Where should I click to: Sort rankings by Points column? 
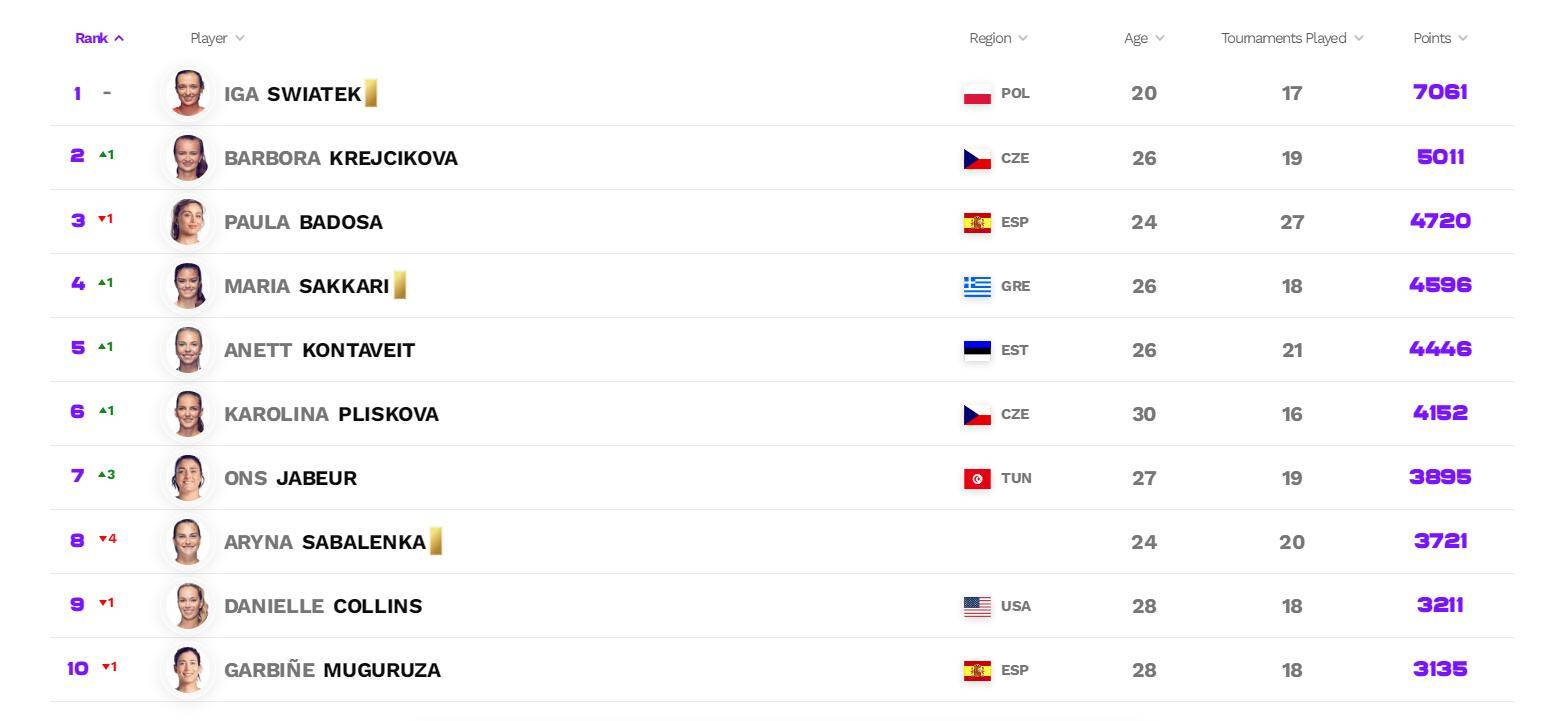pyautogui.click(x=1440, y=38)
